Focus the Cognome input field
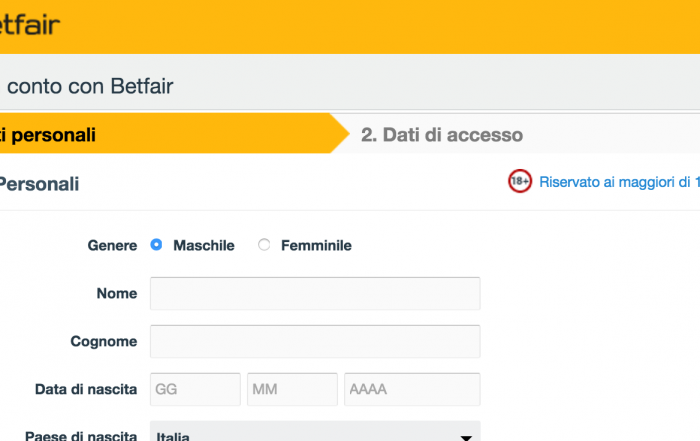Screen dimensions: 700x441 (315, 341)
